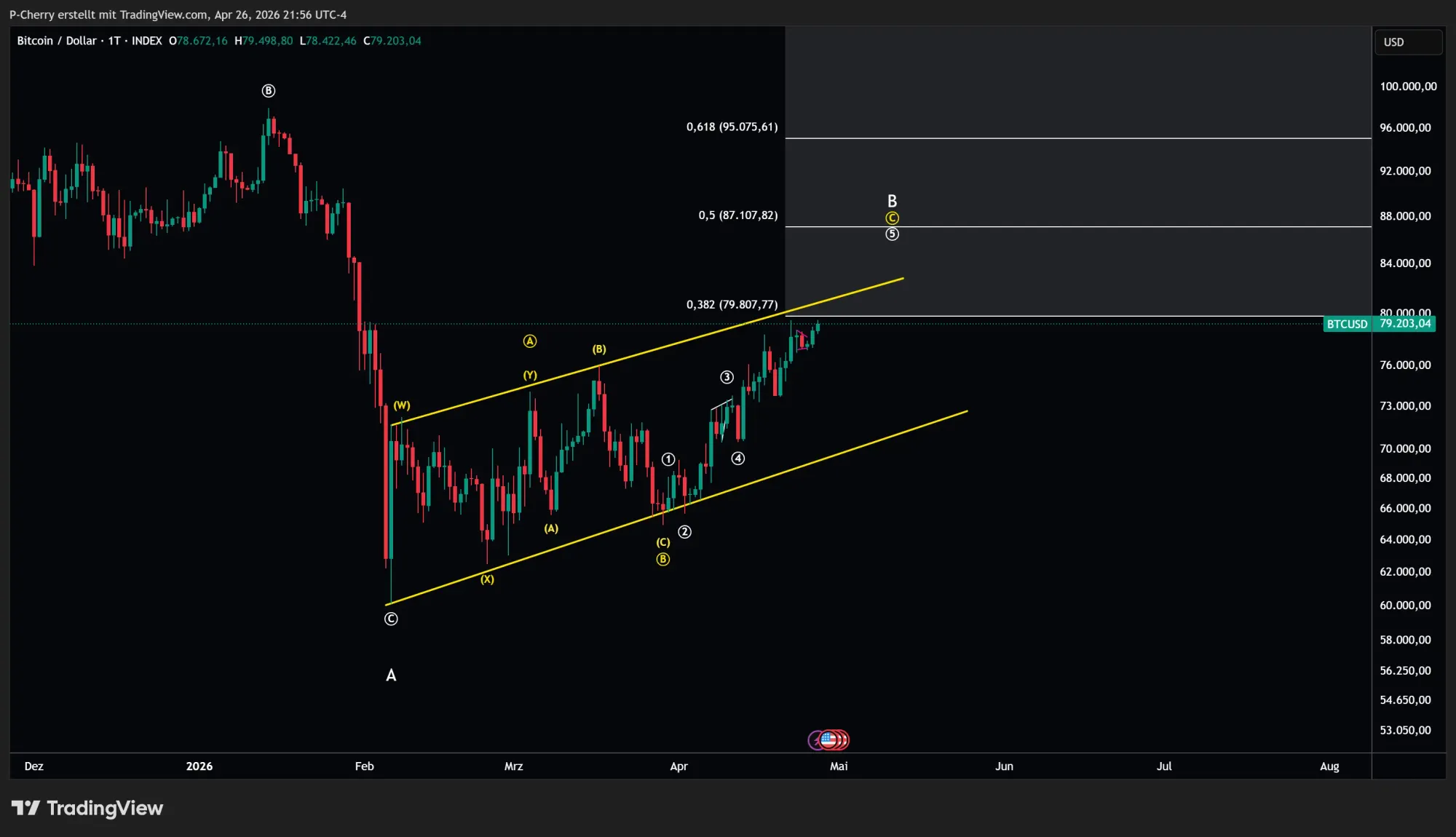Click the close value C79.203,04 in the legend
The width and height of the screenshot is (1456, 837).
[394, 41]
